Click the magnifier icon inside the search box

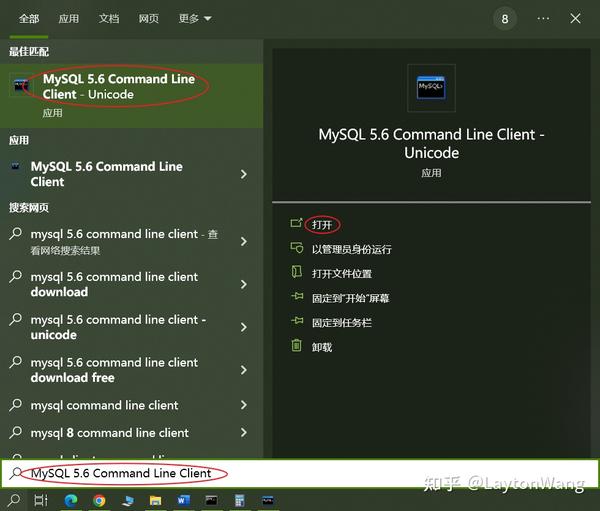(15, 473)
